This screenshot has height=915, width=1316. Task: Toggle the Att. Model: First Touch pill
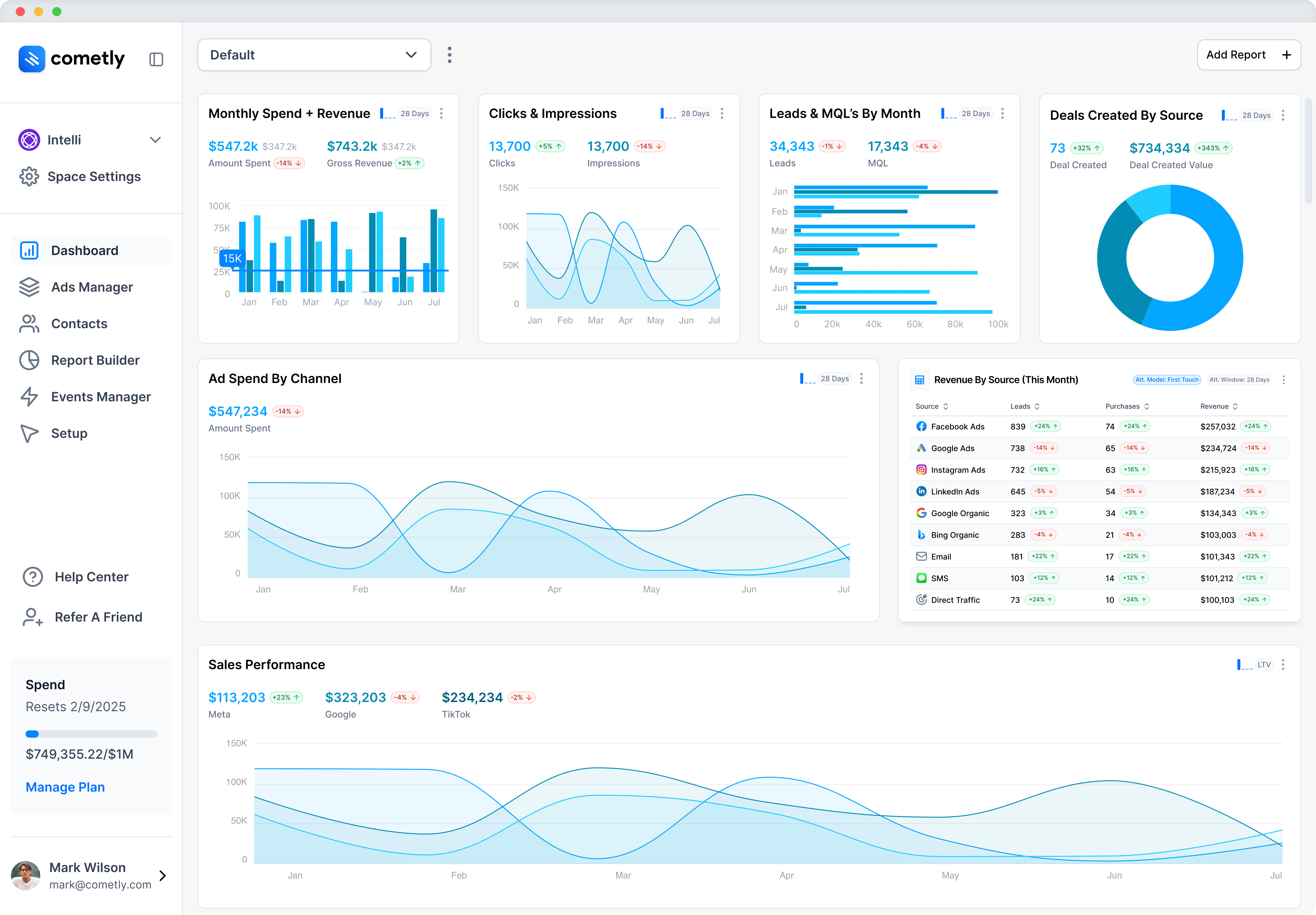click(x=1167, y=379)
